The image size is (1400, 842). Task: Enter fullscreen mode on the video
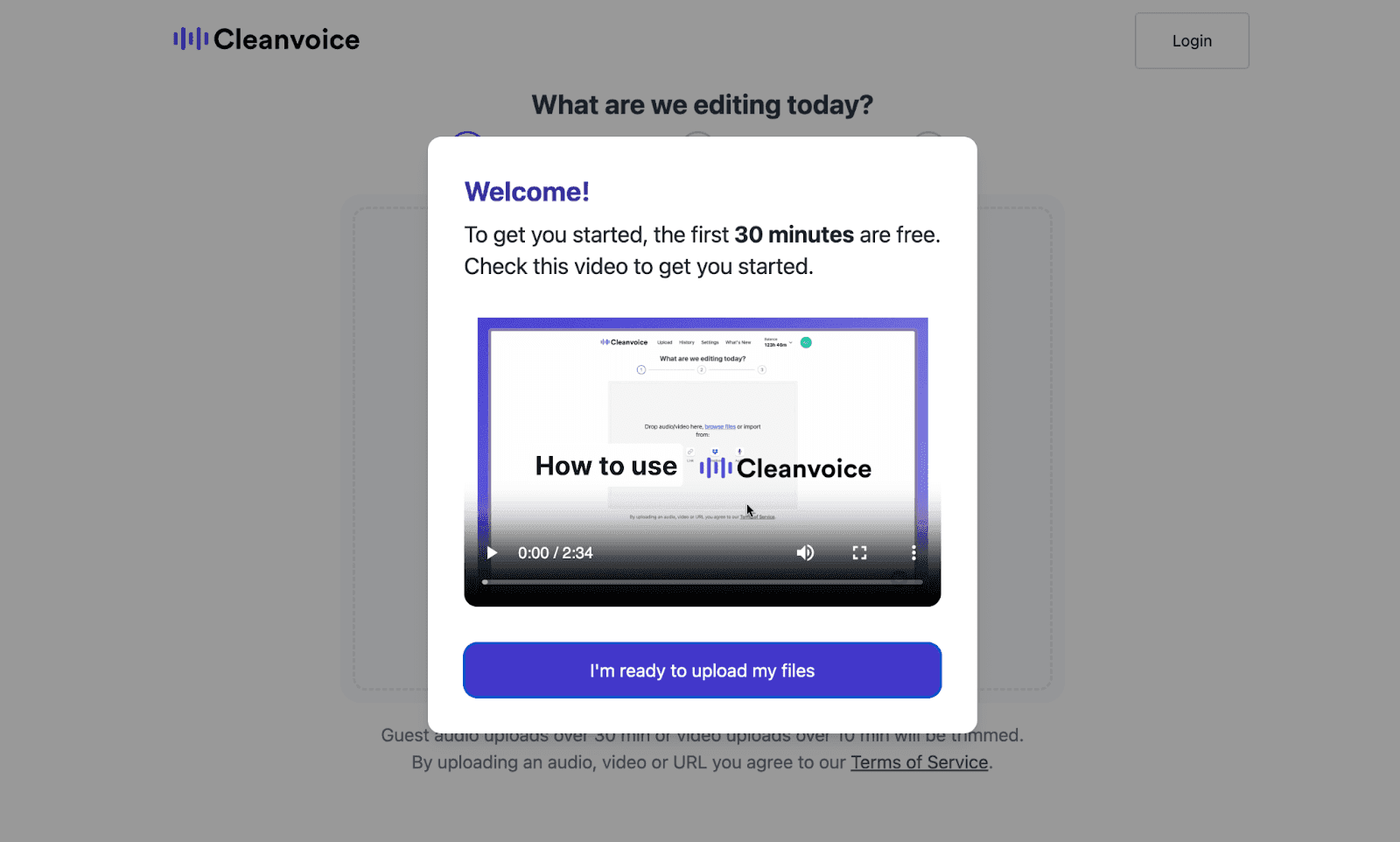coord(859,553)
